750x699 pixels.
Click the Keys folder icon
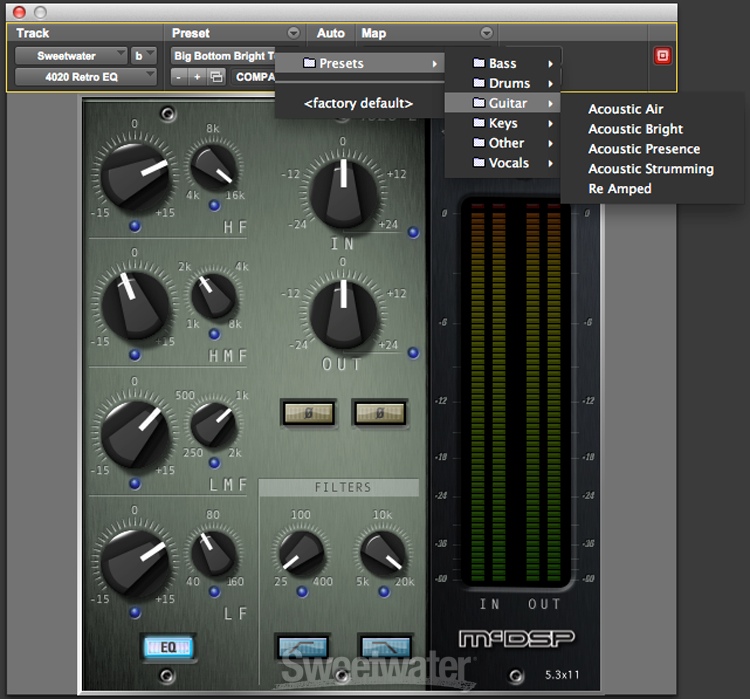pos(479,123)
